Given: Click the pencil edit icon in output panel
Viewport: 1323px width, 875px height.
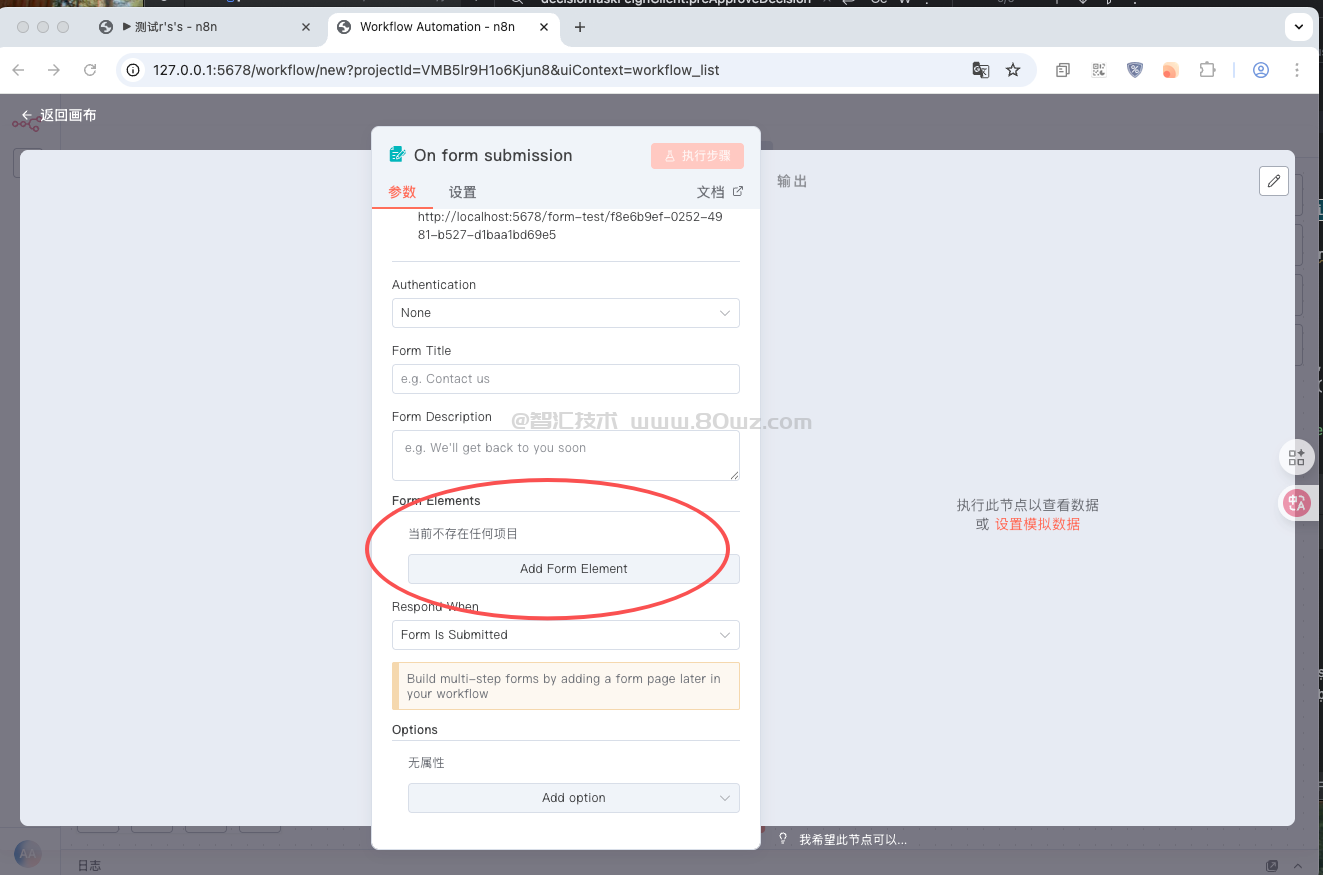Looking at the screenshot, I should (x=1273, y=181).
